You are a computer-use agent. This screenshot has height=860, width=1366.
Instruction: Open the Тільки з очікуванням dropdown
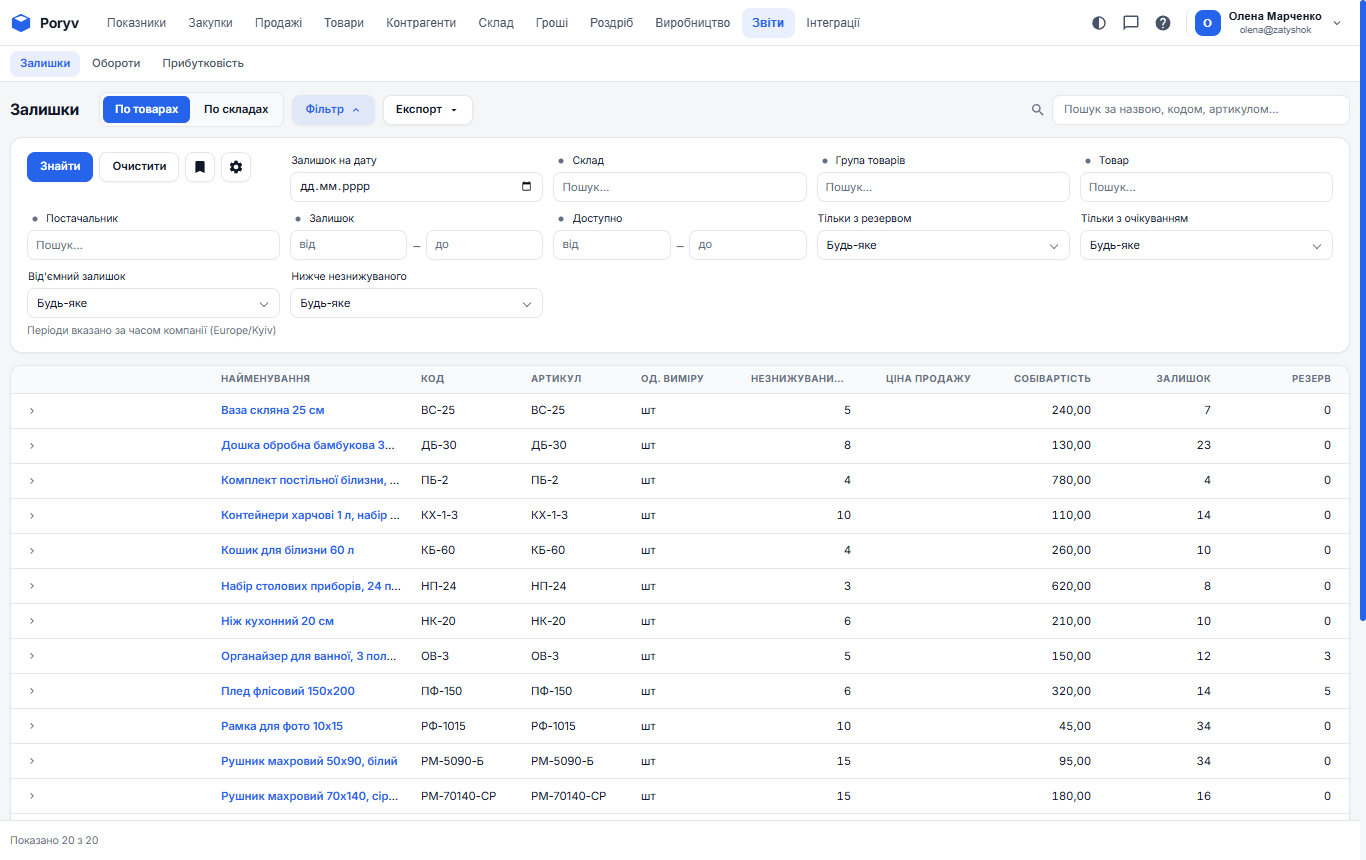(x=1206, y=245)
